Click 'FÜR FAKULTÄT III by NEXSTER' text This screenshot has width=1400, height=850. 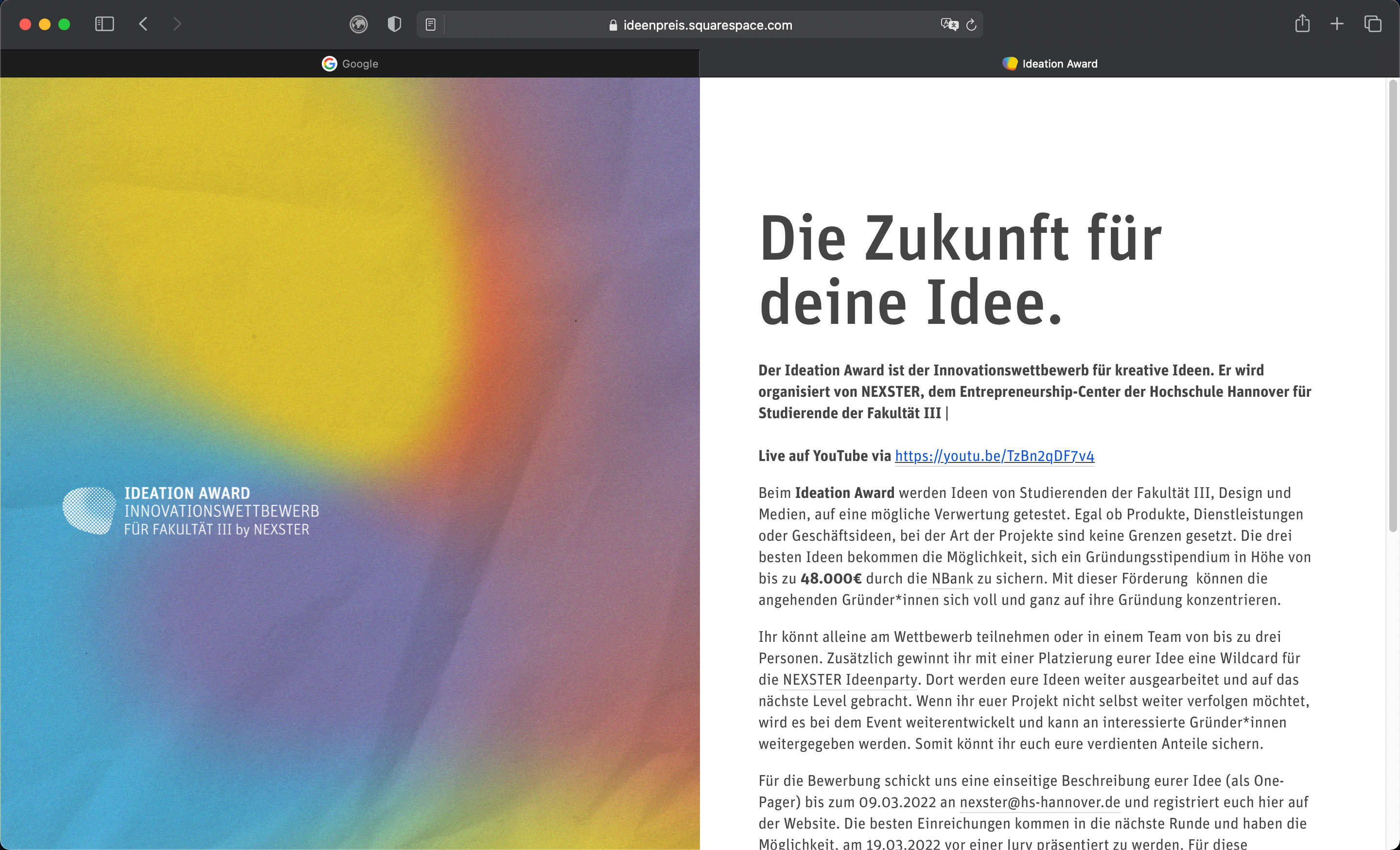click(x=216, y=530)
